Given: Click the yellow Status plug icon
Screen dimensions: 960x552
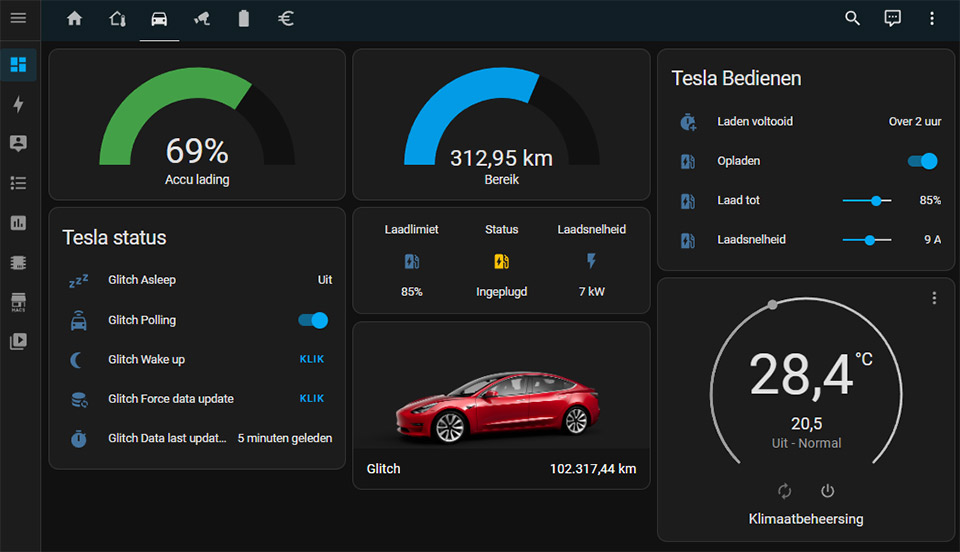Looking at the screenshot, I should (501, 261).
